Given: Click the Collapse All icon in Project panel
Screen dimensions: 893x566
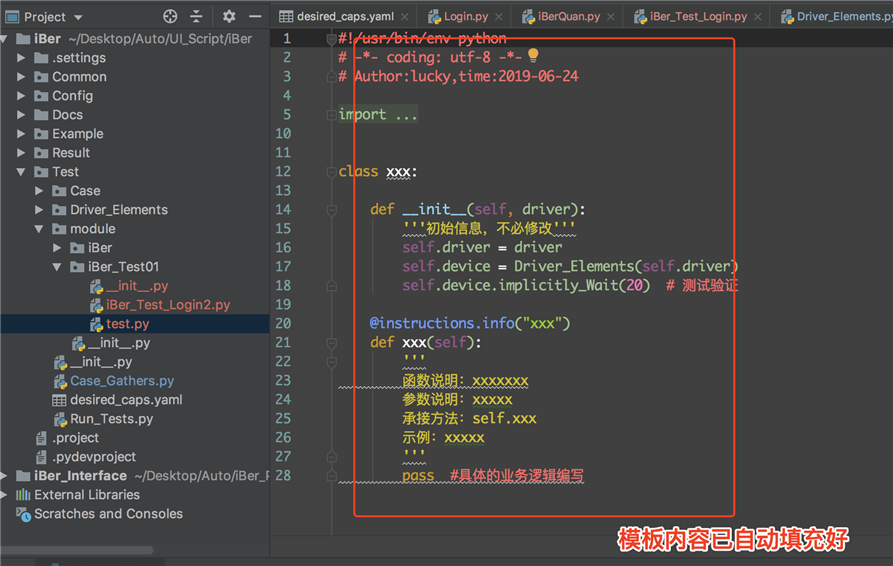Looking at the screenshot, I should click(x=196, y=16).
